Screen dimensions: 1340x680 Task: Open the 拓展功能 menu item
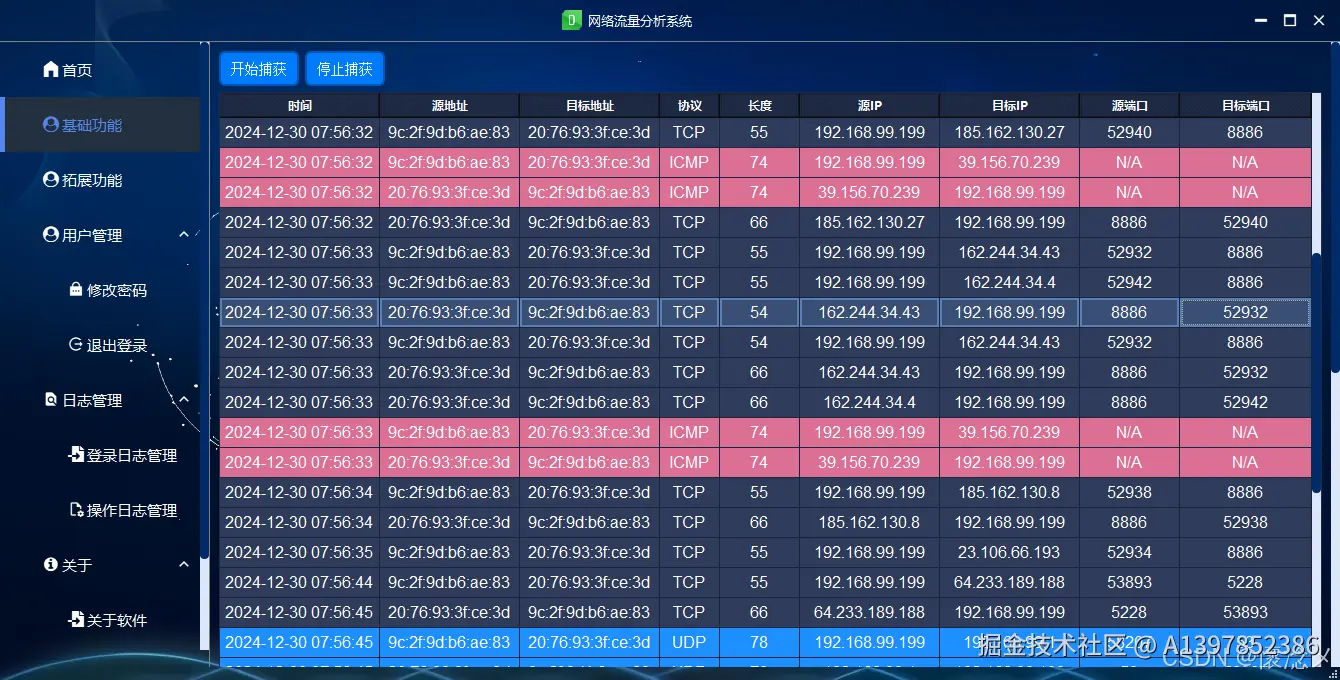[100, 180]
